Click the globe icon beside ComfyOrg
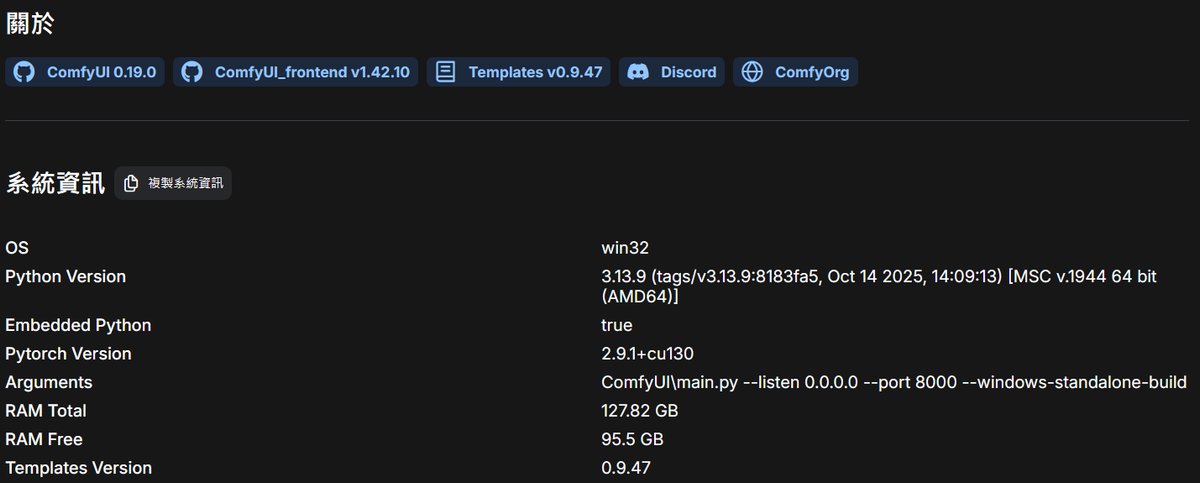Viewport: 1200px width, 483px height. coord(753,72)
